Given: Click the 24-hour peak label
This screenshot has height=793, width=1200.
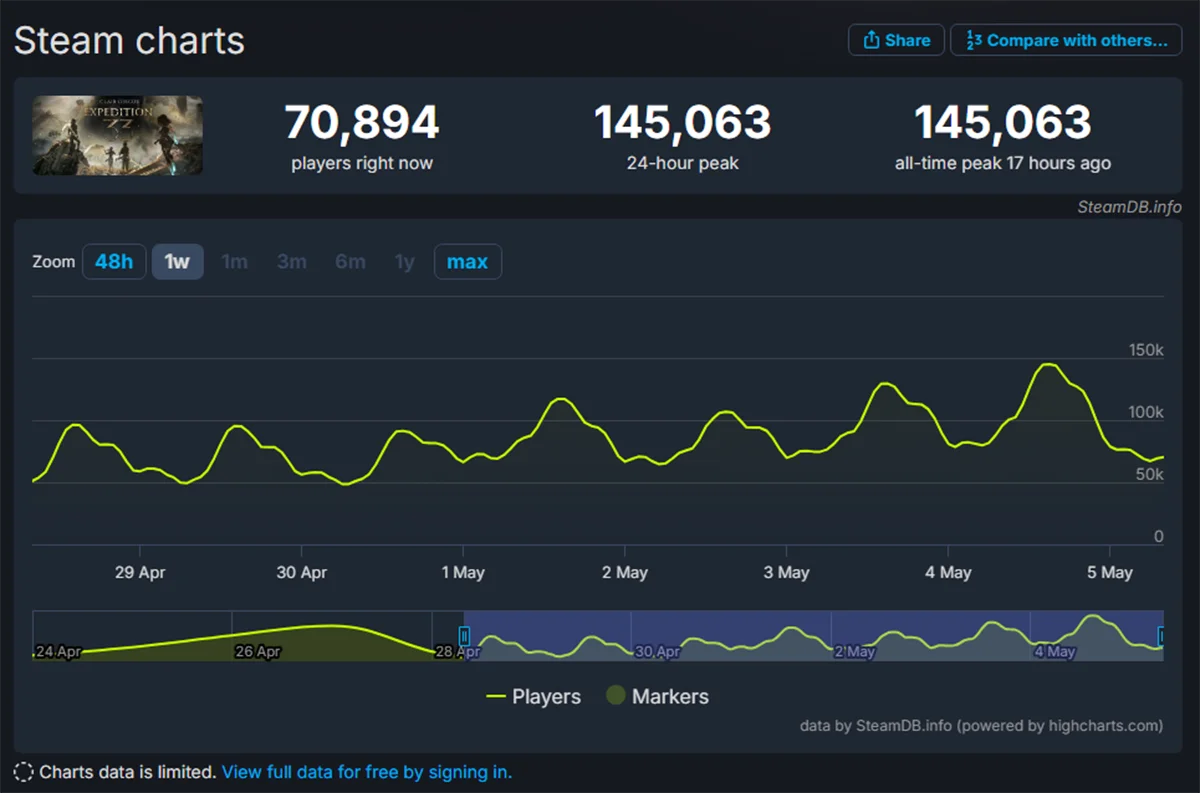Looking at the screenshot, I should point(682,163).
